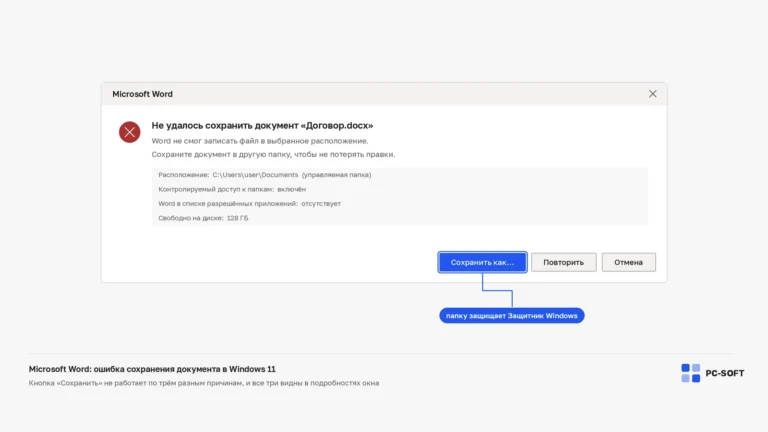Click the red error icon
Screen dimensions: 768x432
coord(130,132)
